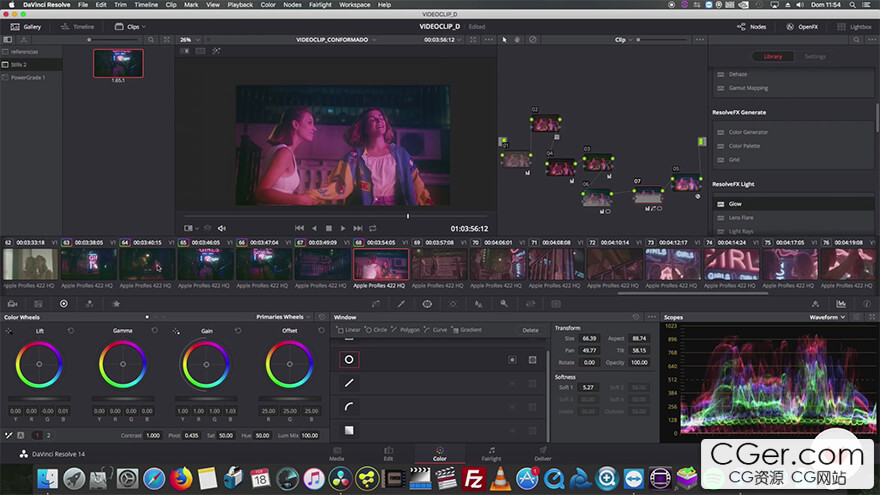Open the VIDEOCLIP_CONFORMADO timeline dropdown
Image resolution: width=880 pixels, height=495 pixels.
[x=336, y=40]
